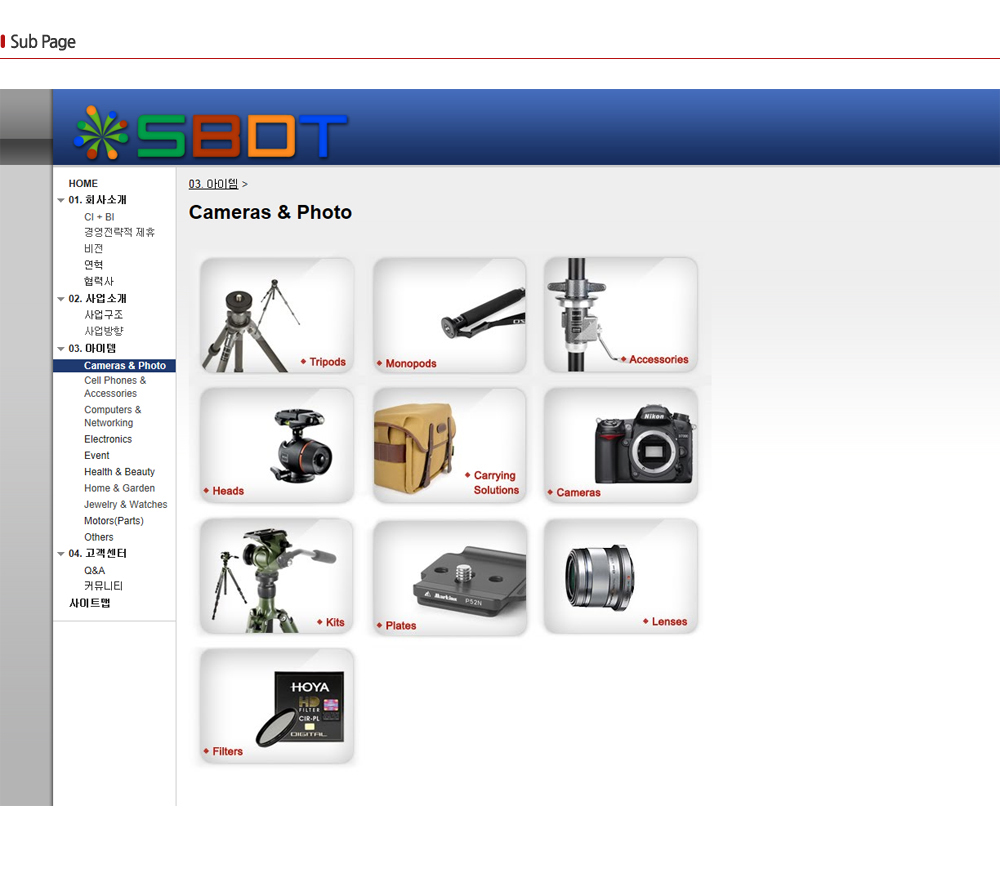The image size is (1000, 896).
Task: Open the CI + BI page
Action: [99, 217]
